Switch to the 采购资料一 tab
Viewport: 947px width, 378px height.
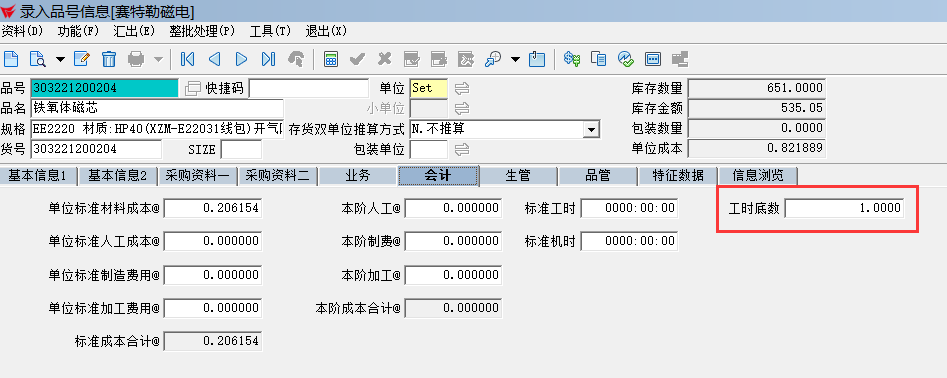pyautogui.click(x=197, y=176)
